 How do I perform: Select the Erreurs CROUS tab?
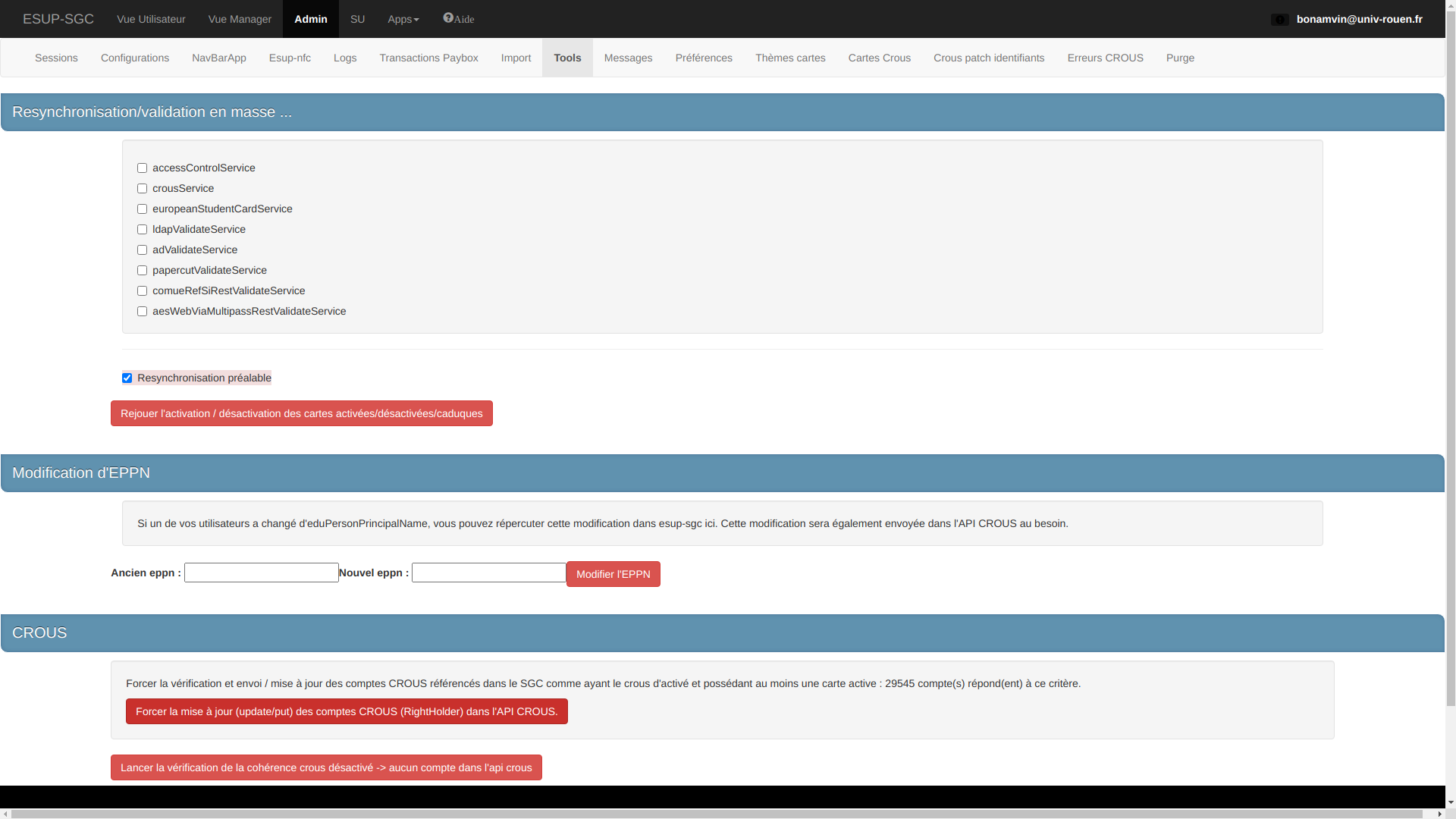pyautogui.click(x=1105, y=58)
